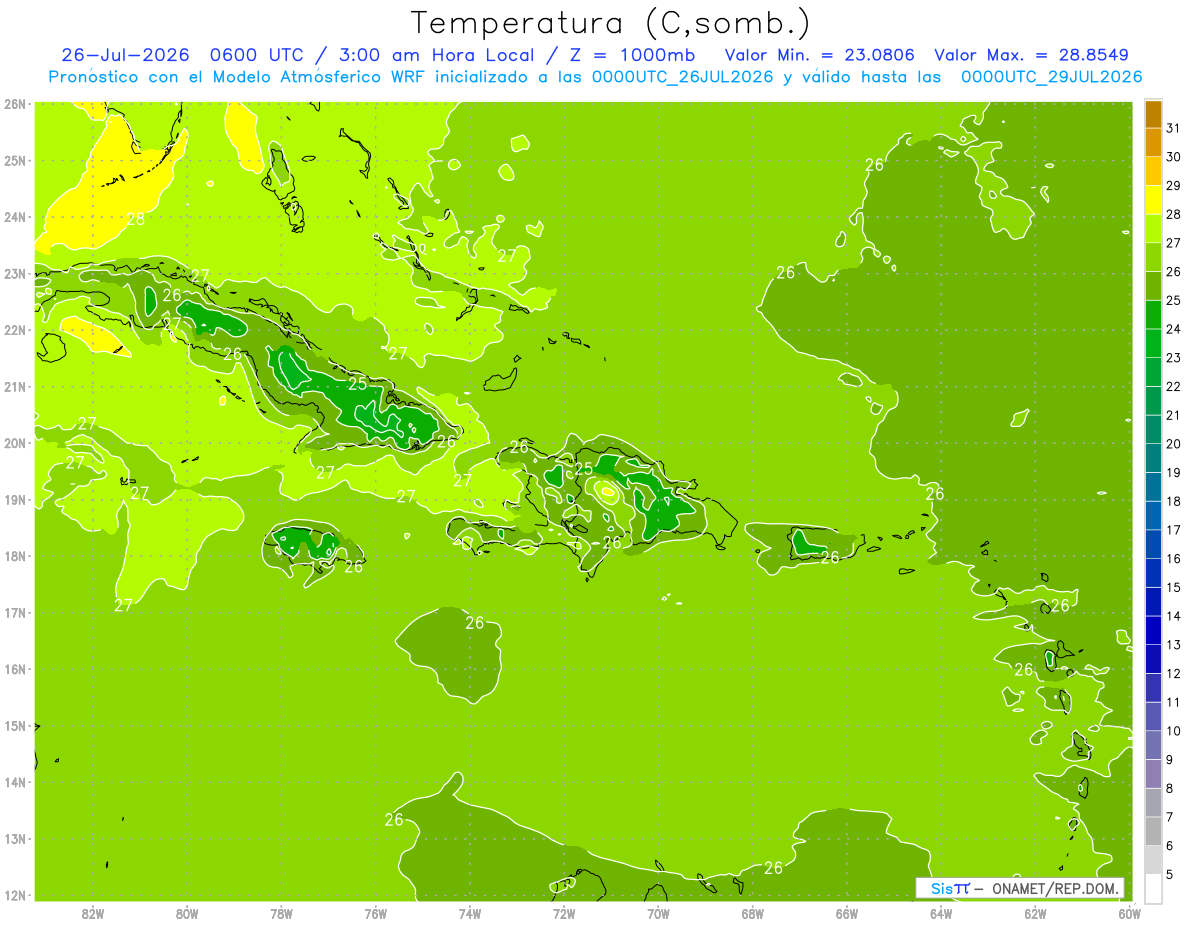Click the "66W" longitude axis label

[x=847, y=913]
